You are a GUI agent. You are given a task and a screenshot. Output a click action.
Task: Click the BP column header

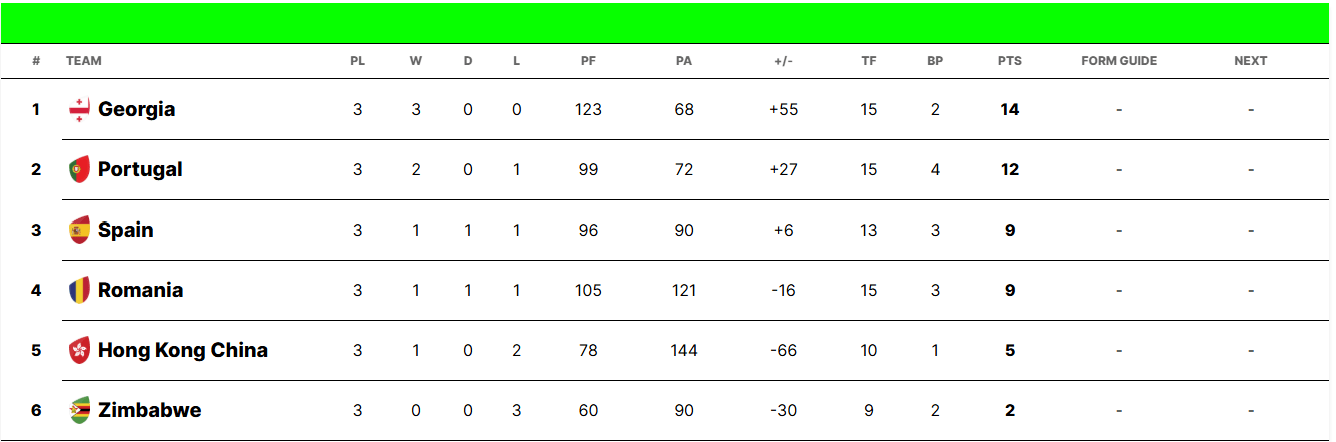coord(935,61)
